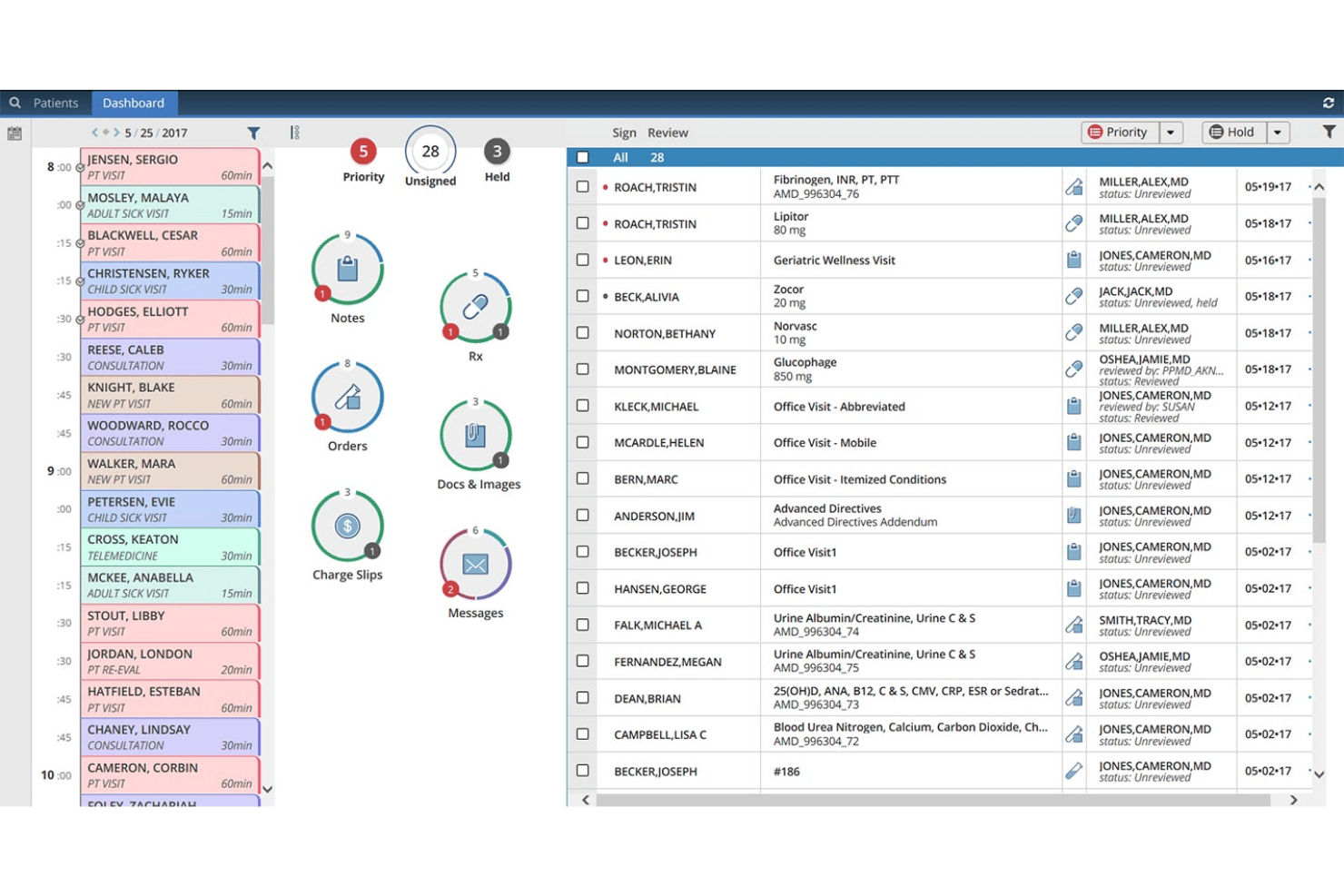This screenshot has width=1344, height=896.
Task: Open the Messages circle
Action: (475, 565)
